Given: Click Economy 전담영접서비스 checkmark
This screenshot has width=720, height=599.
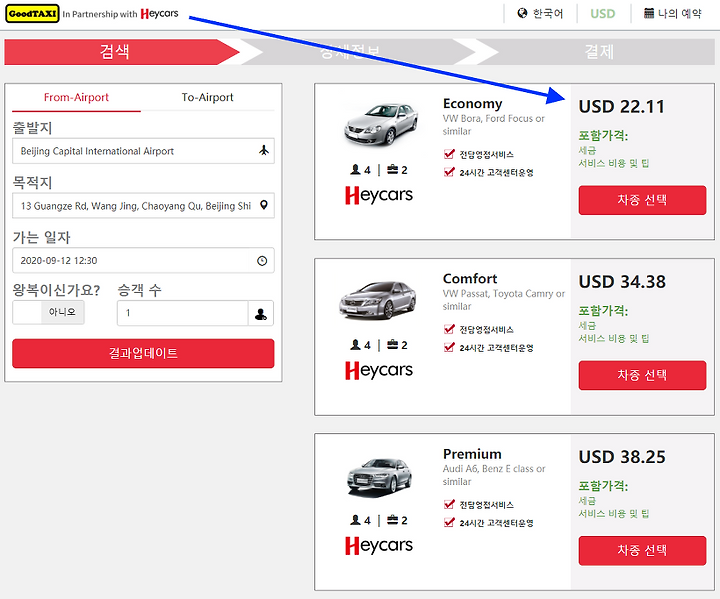Looking at the screenshot, I should pos(449,154).
